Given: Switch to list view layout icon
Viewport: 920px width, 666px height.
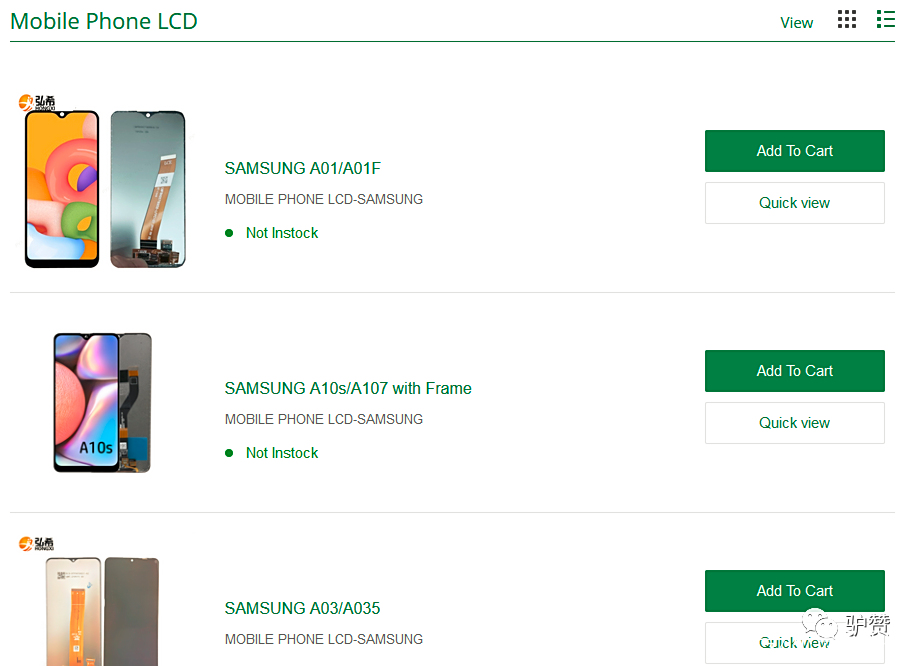Looking at the screenshot, I should [x=885, y=19].
